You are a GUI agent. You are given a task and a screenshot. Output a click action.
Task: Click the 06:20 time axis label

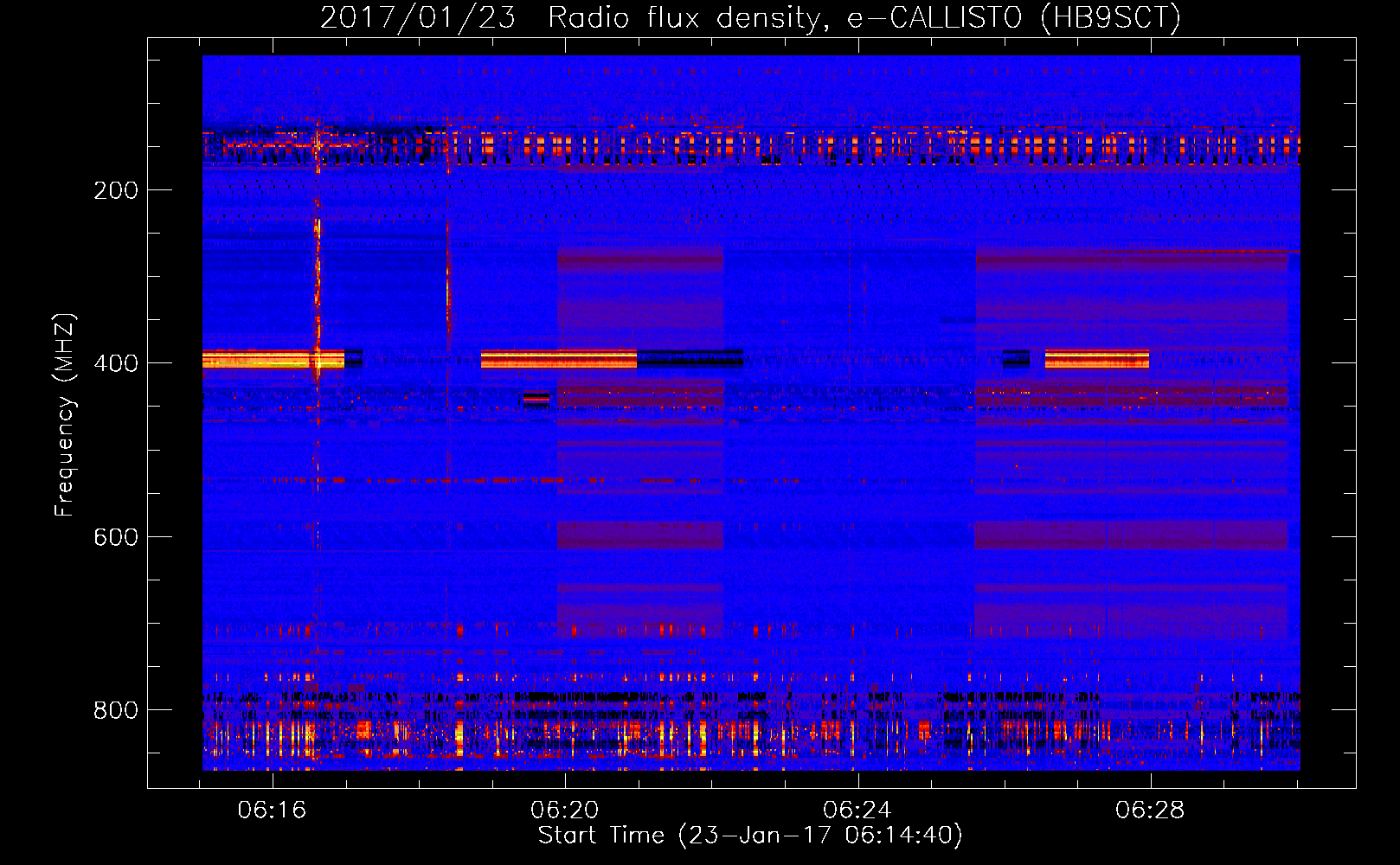[x=565, y=811]
